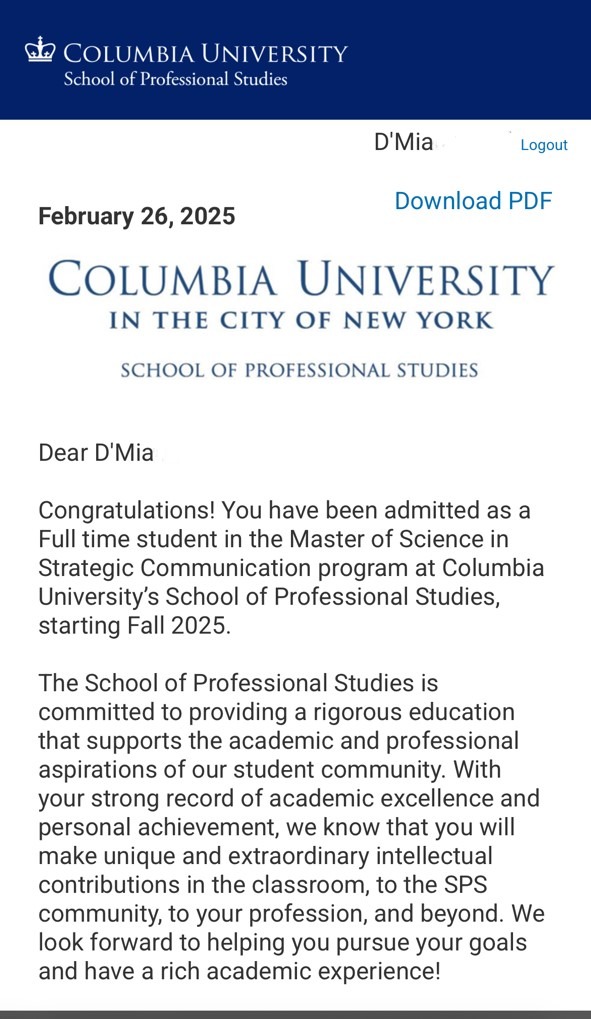
Task: Click the D'Mia username beside Logout
Action: click(x=403, y=142)
